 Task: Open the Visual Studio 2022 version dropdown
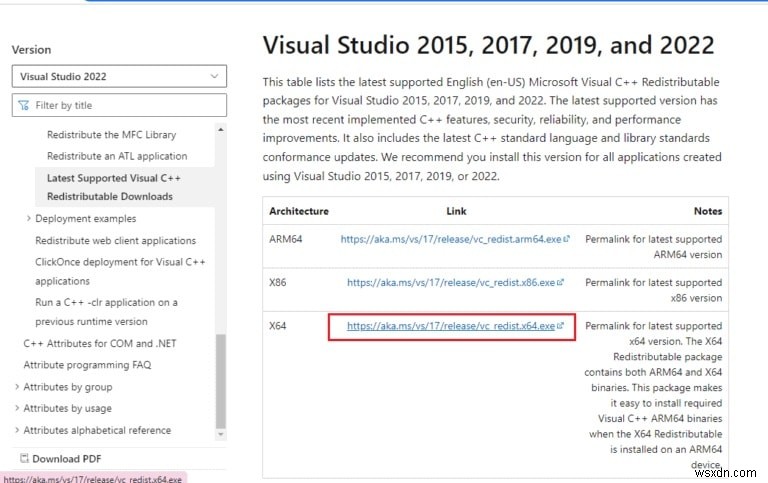coord(119,76)
